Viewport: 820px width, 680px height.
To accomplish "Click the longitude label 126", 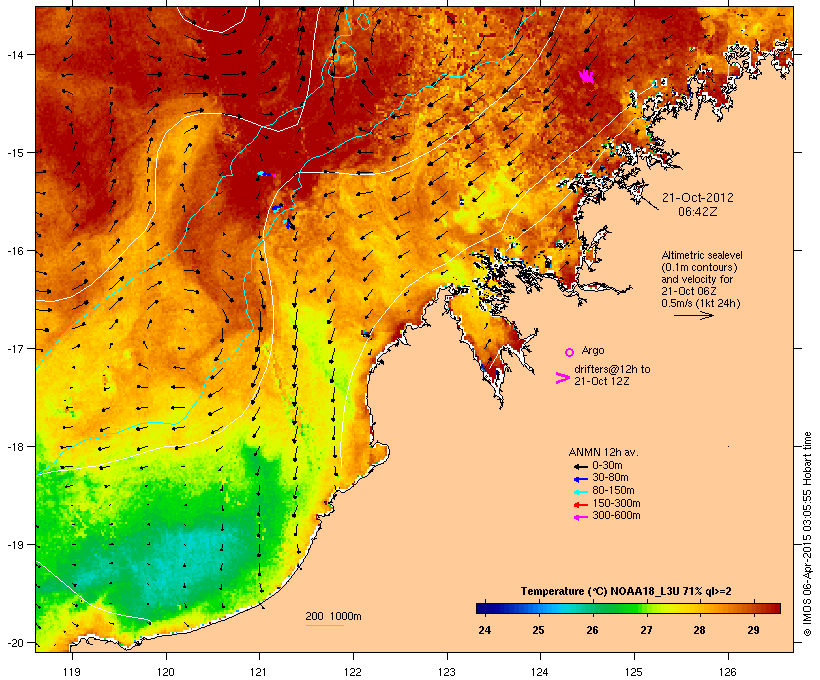I will coord(728,672).
